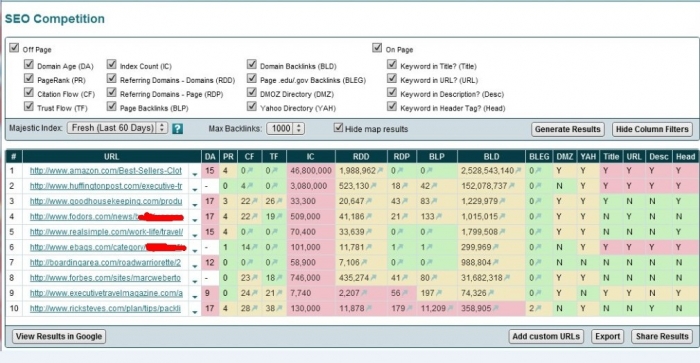
Task: Open CF arrow icon for executivetravelmagazine row
Action: [x=255, y=293]
